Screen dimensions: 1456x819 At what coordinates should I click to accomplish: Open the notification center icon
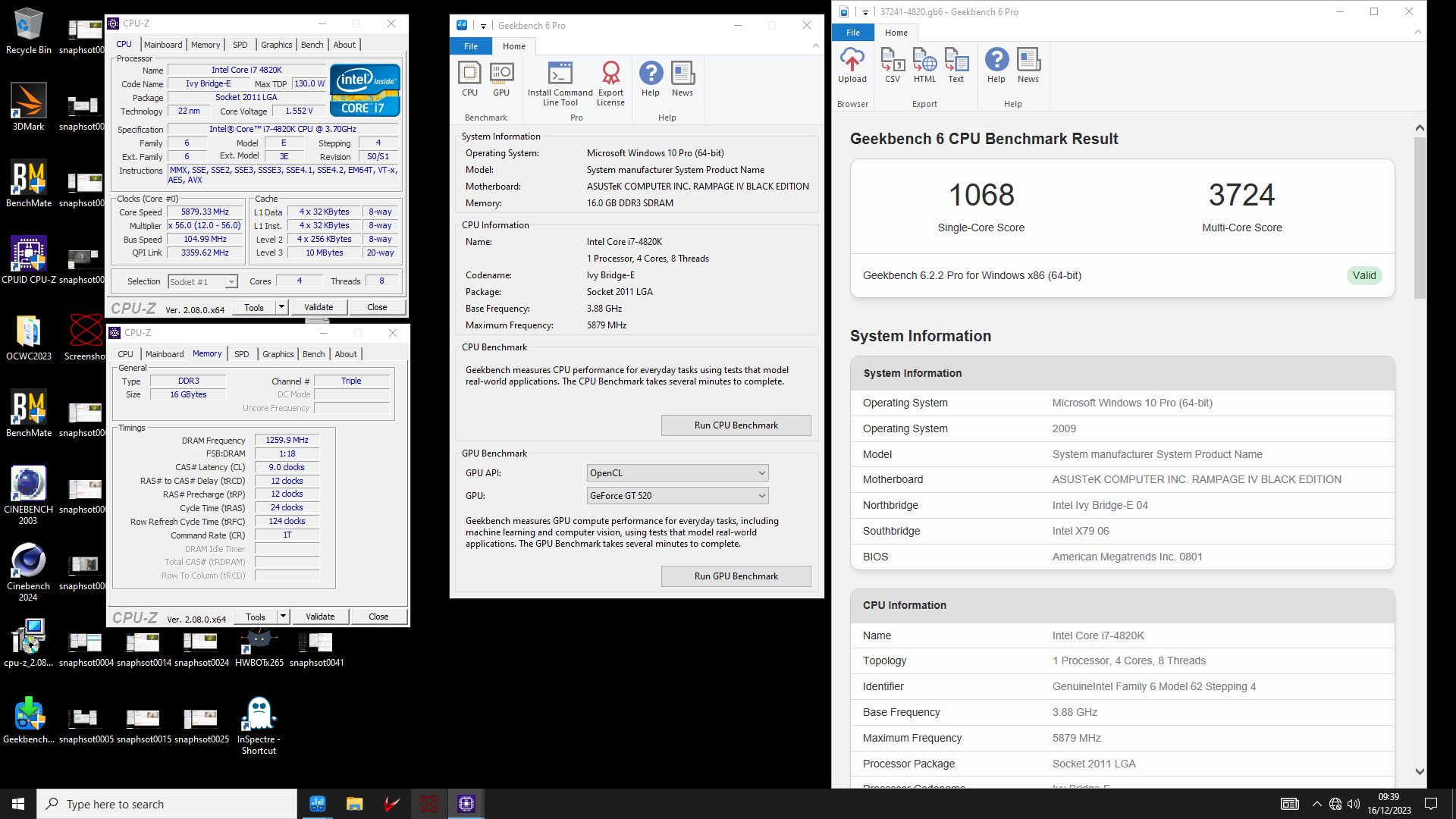tap(1431, 804)
